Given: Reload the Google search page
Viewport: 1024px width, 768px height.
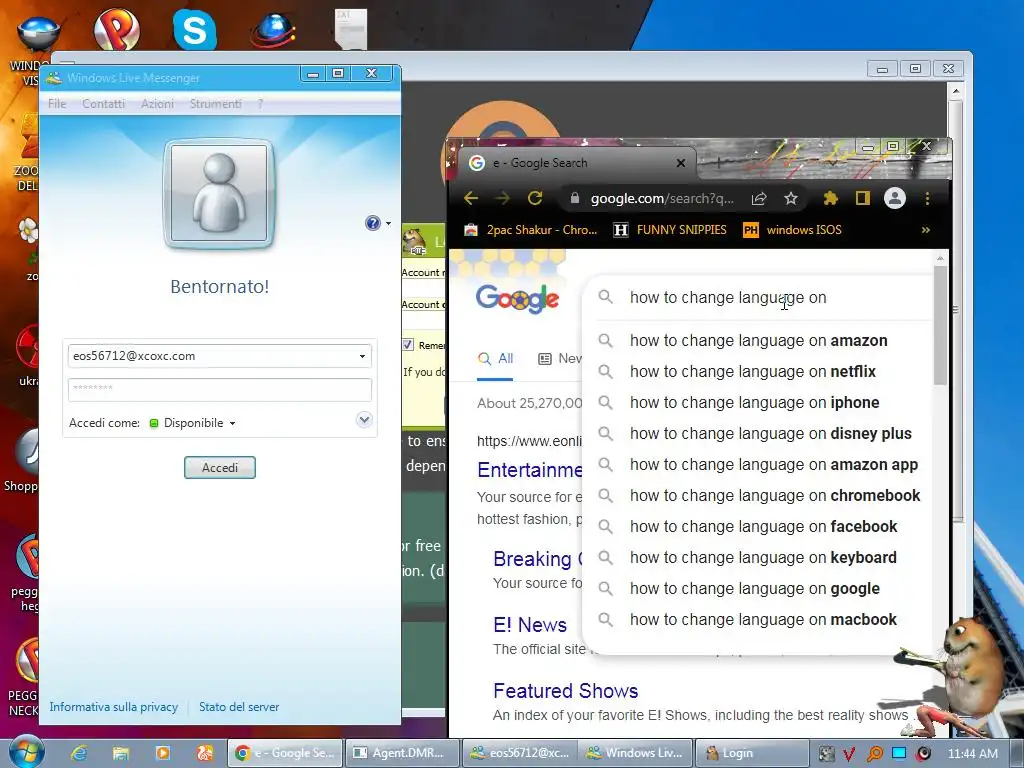Looking at the screenshot, I should coord(535,199).
